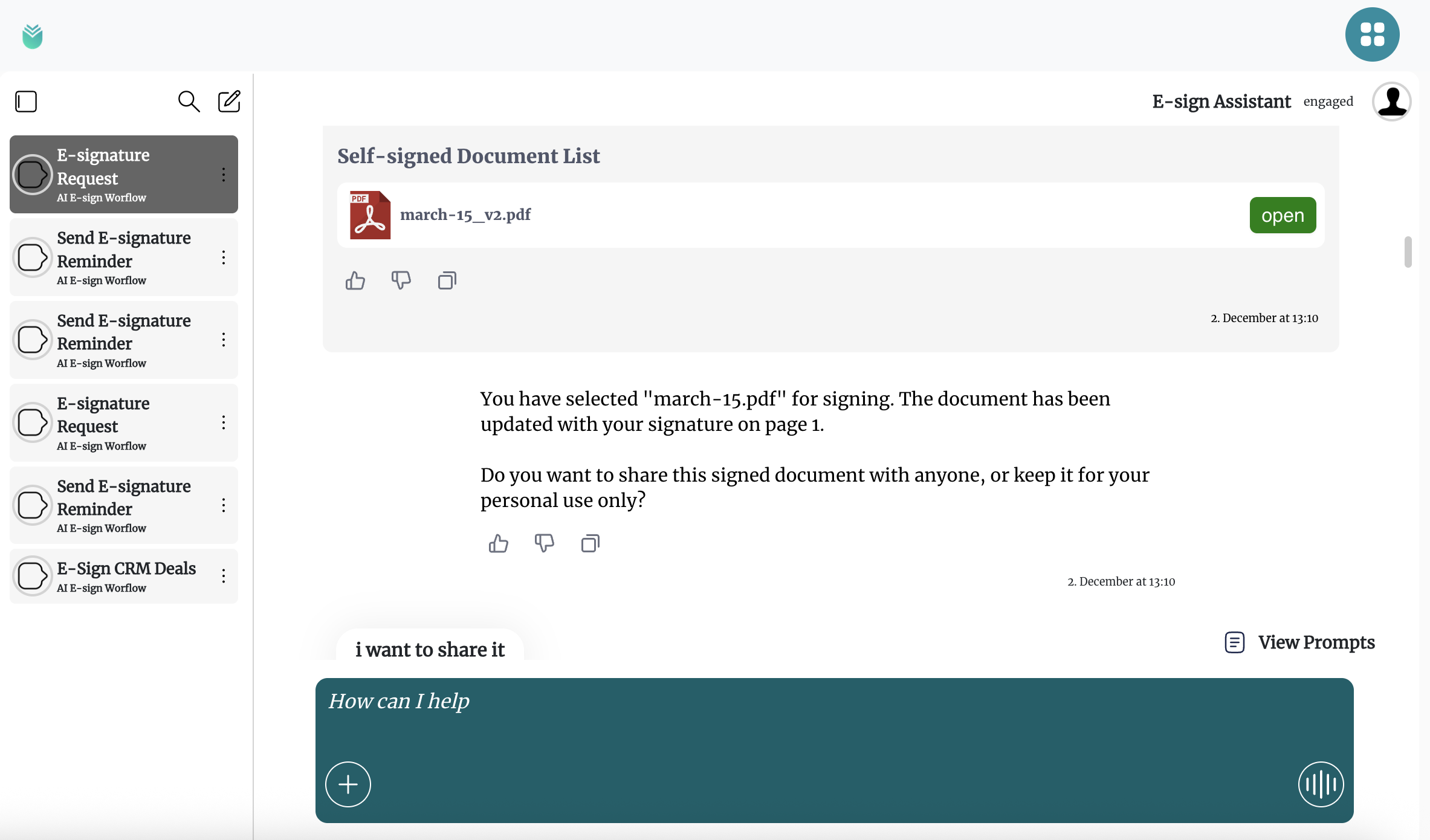The width and height of the screenshot is (1430, 840).
Task: Click thumbs down under Self-signed Document List
Action: [401, 280]
